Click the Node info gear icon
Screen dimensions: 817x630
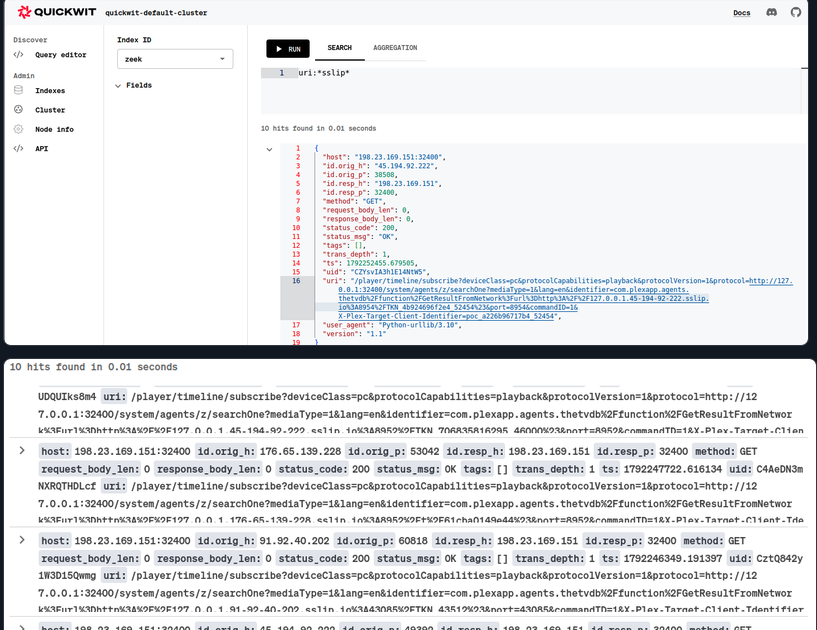[18, 129]
